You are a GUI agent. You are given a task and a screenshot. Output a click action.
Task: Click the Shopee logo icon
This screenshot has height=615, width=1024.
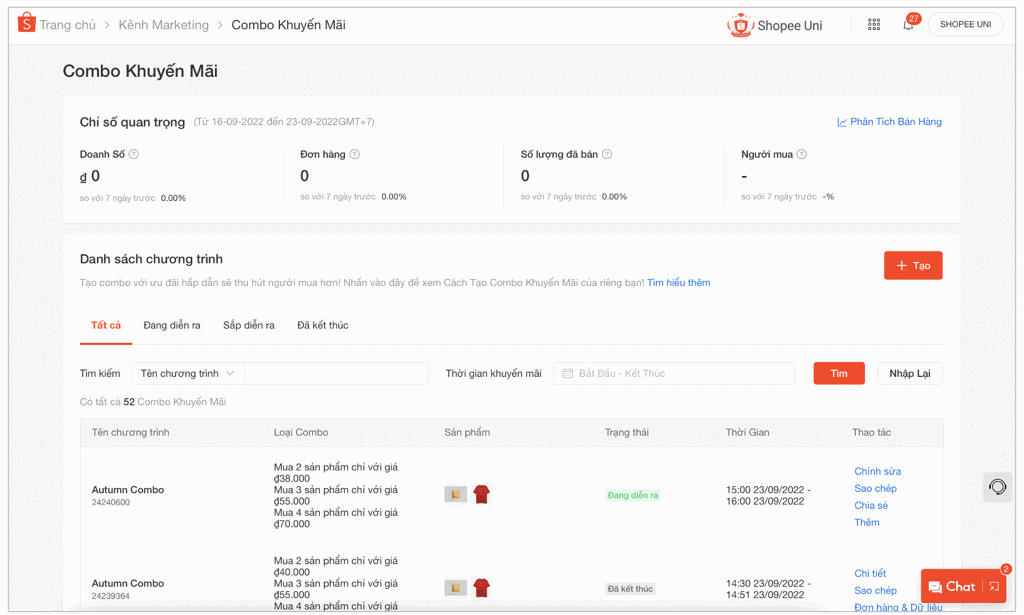pyautogui.click(x=26, y=23)
